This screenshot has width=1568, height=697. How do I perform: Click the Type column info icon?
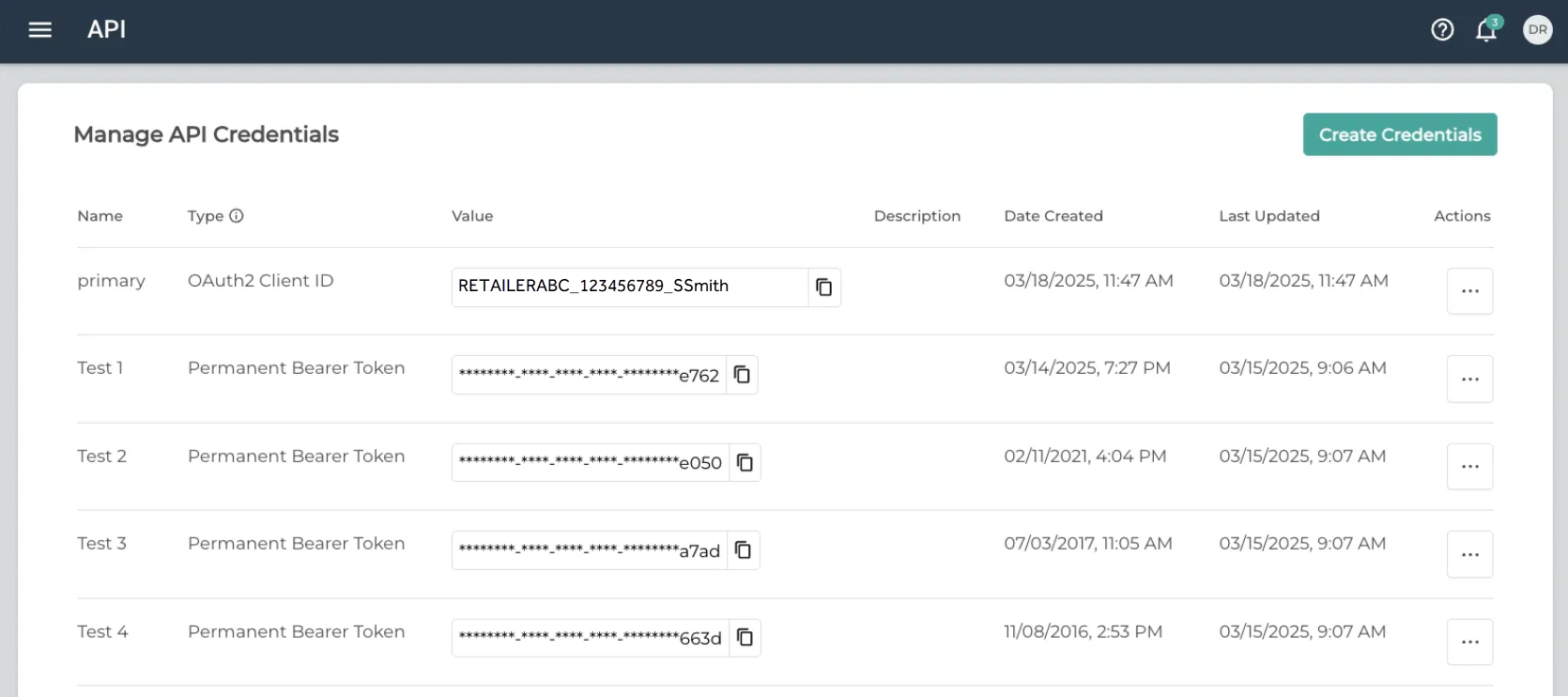coord(237,216)
